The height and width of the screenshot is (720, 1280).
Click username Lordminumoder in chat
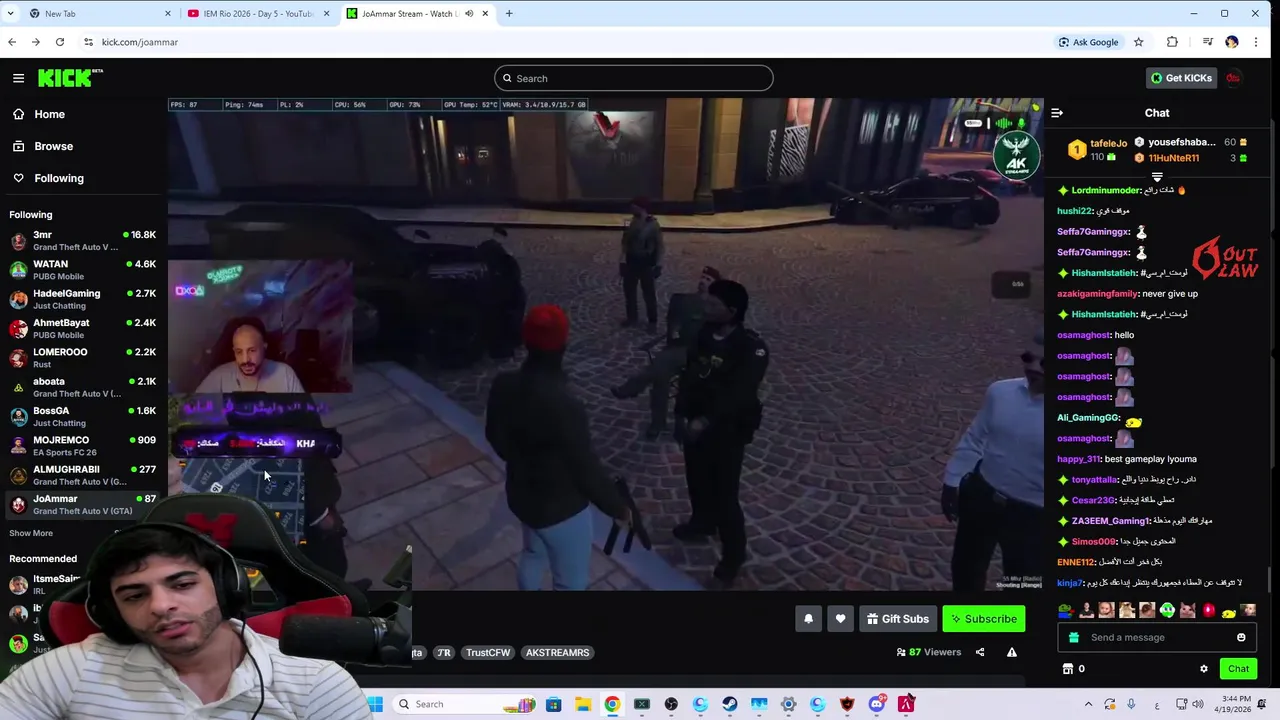click(x=1106, y=190)
